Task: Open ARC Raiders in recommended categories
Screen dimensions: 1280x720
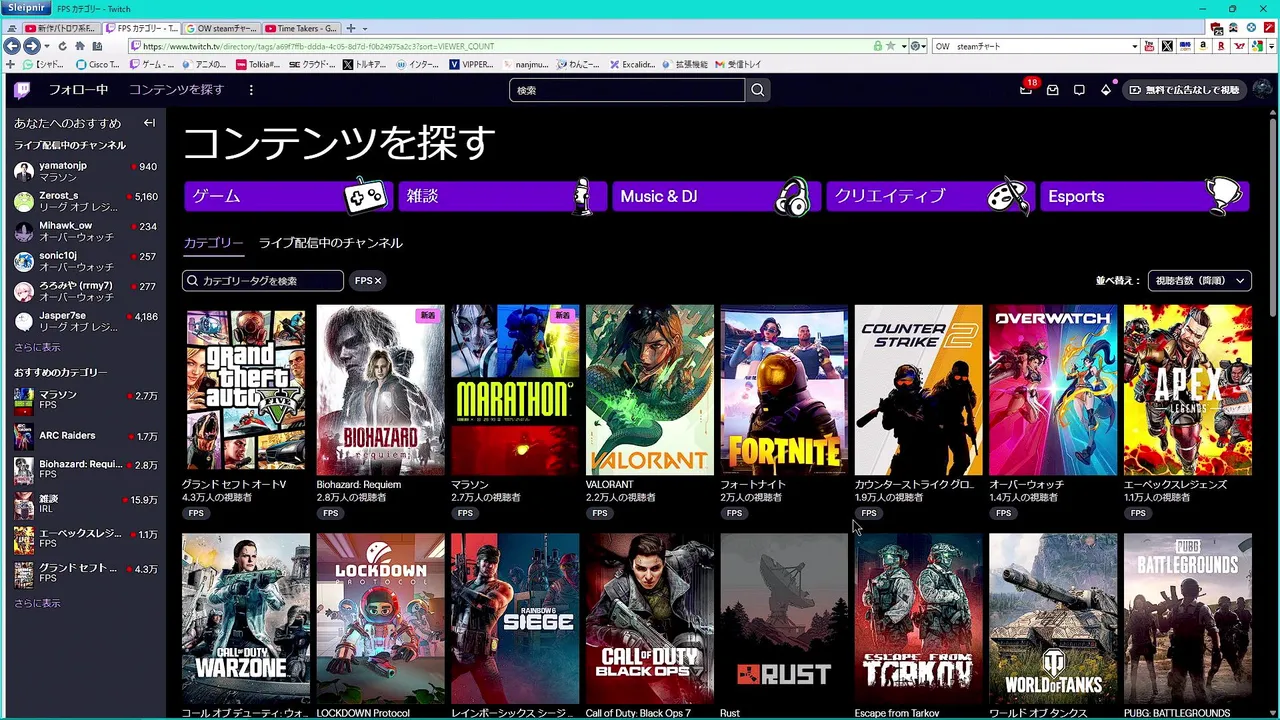Action: [84, 436]
